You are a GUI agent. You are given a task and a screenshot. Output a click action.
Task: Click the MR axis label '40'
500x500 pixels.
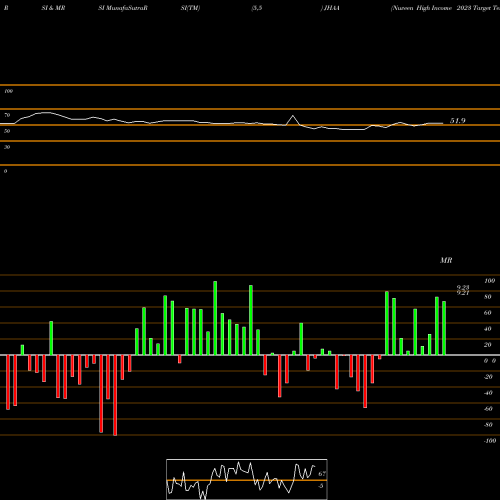coord(488,329)
